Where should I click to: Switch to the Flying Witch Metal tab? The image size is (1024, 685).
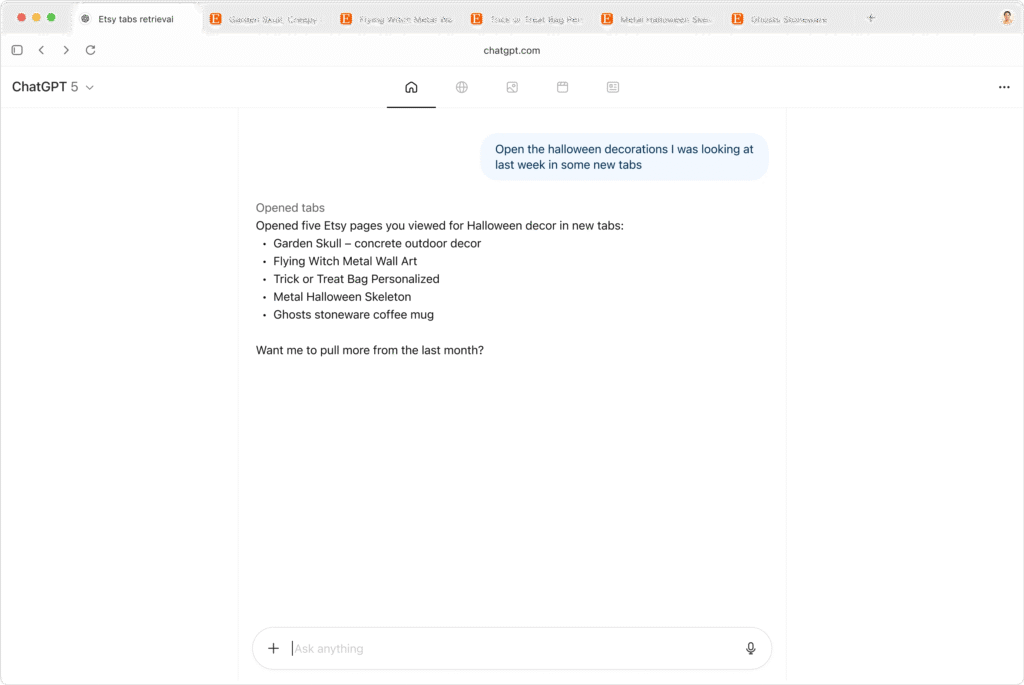(396, 19)
